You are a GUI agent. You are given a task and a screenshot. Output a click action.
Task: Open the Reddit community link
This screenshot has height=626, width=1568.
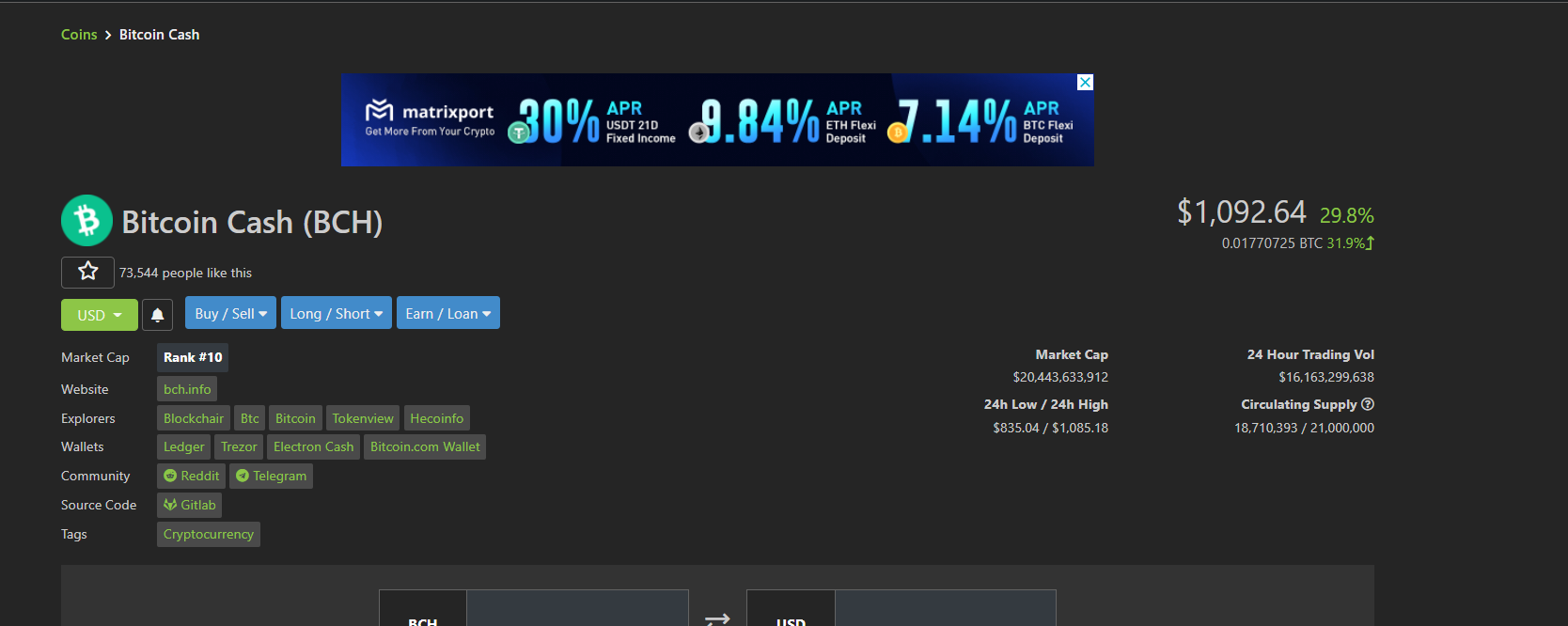[x=191, y=476]
